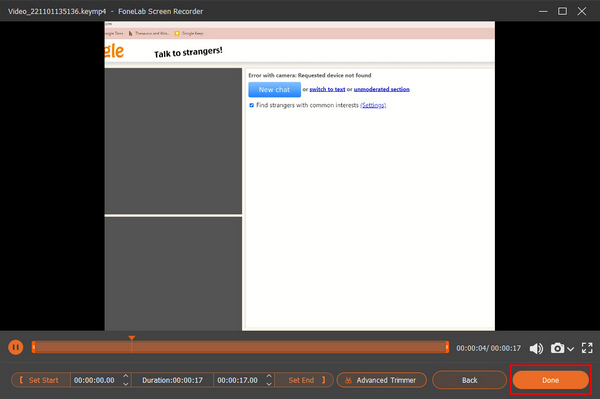
Task: Click the Done button
Action: [x=551, y=380]
